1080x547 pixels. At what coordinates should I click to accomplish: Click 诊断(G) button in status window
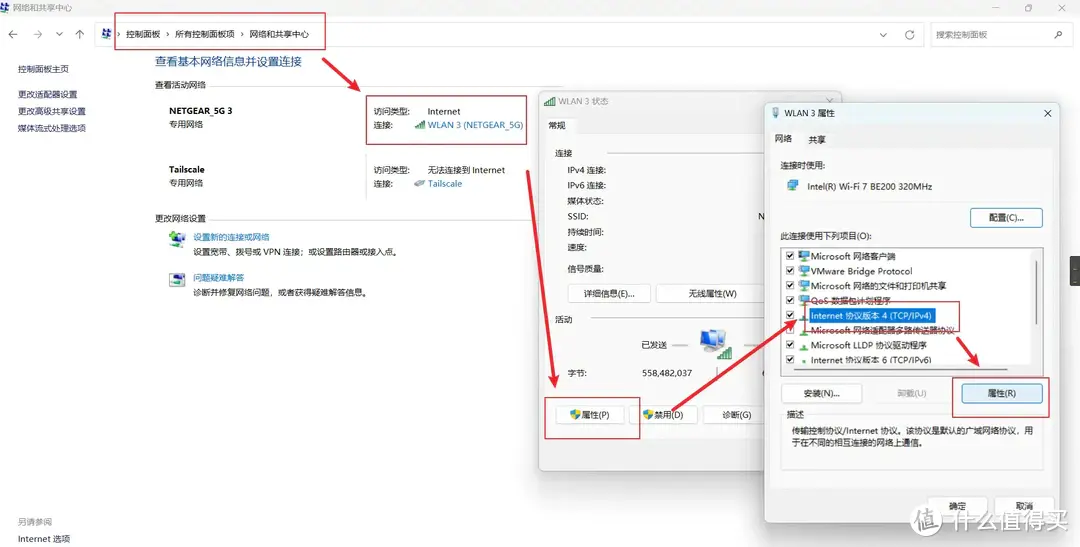click(736, 415)
